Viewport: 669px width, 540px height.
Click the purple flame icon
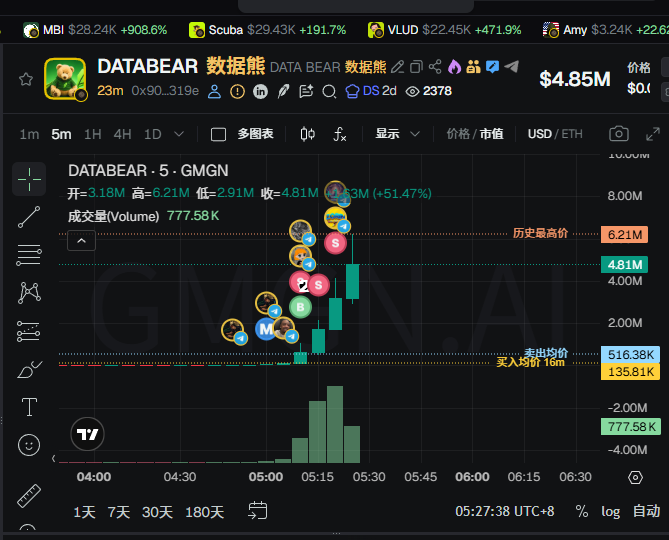pyautogui.click(x=454, y=67)
